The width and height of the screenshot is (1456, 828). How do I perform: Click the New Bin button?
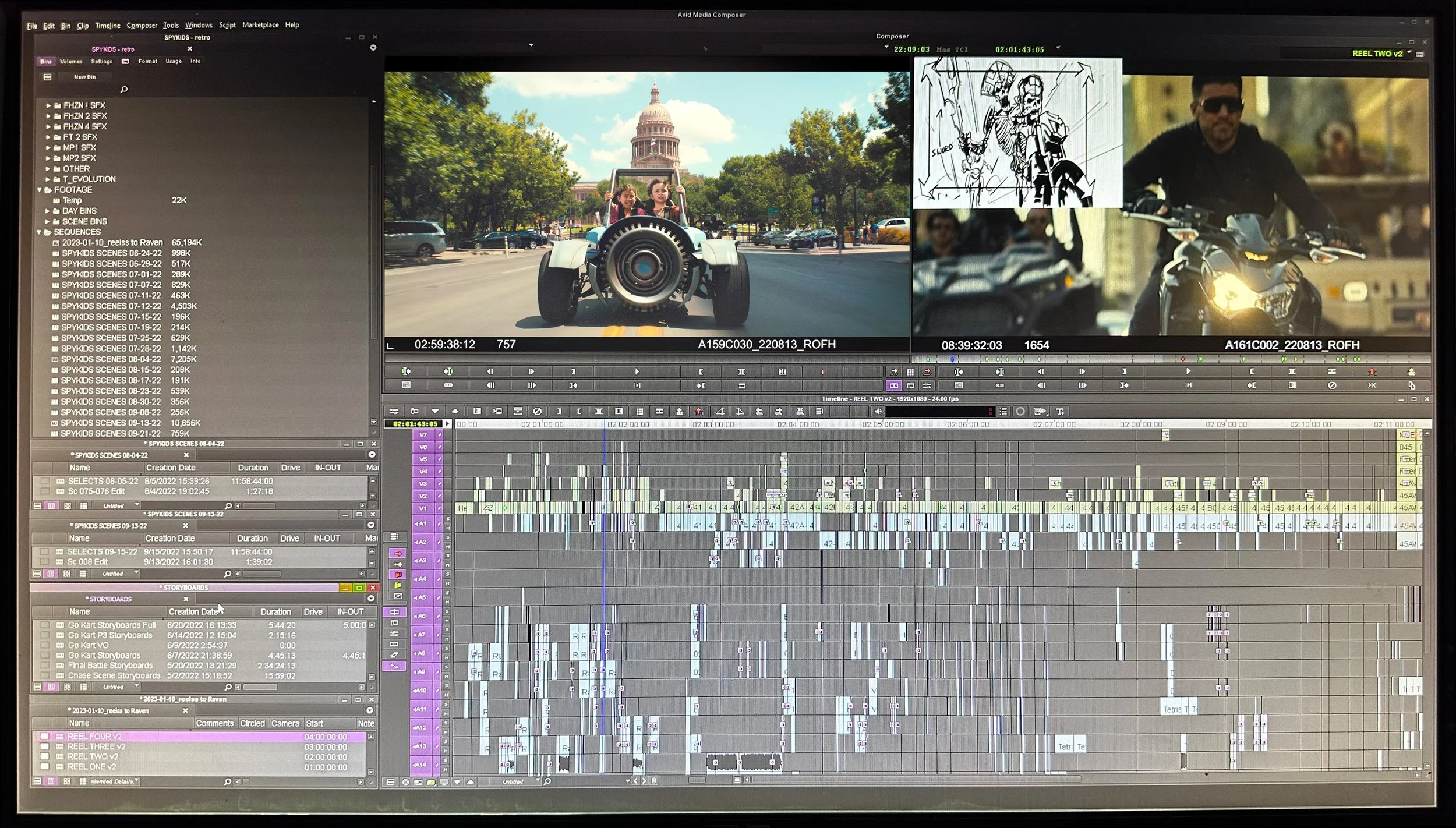(x=85, y=77)
